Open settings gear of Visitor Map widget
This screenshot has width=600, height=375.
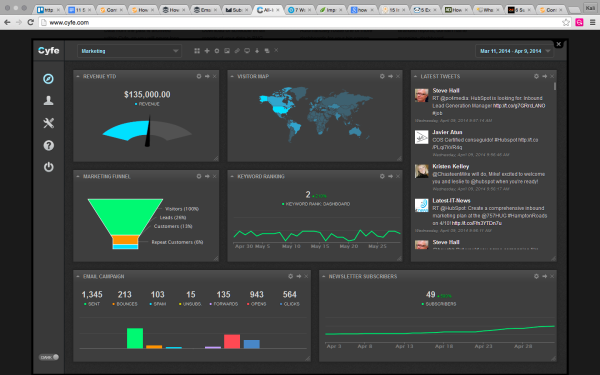(x=382, y=77)
